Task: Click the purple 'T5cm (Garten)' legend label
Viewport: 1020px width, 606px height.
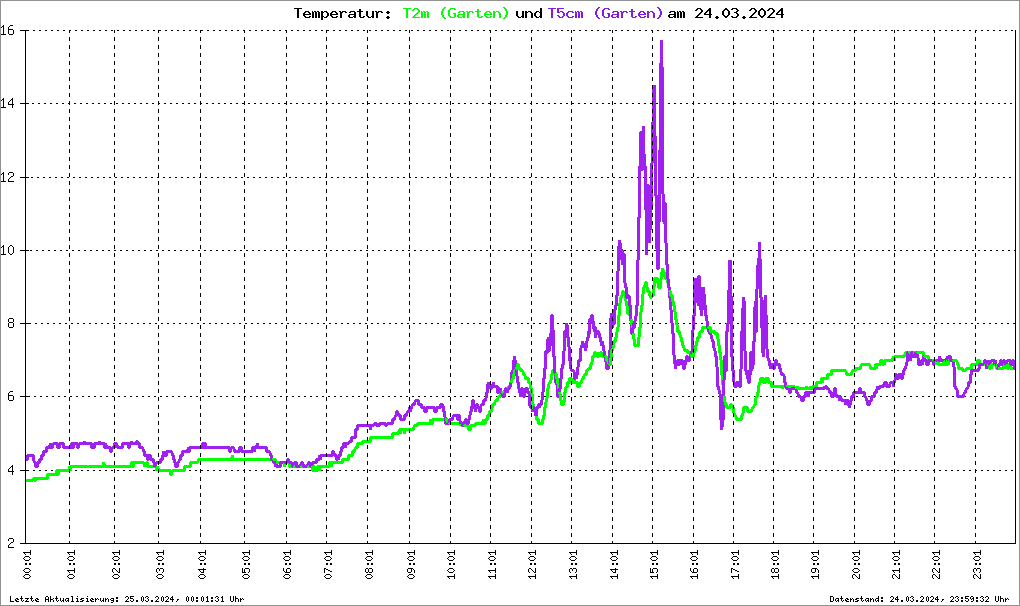Action: click(605, 14)
